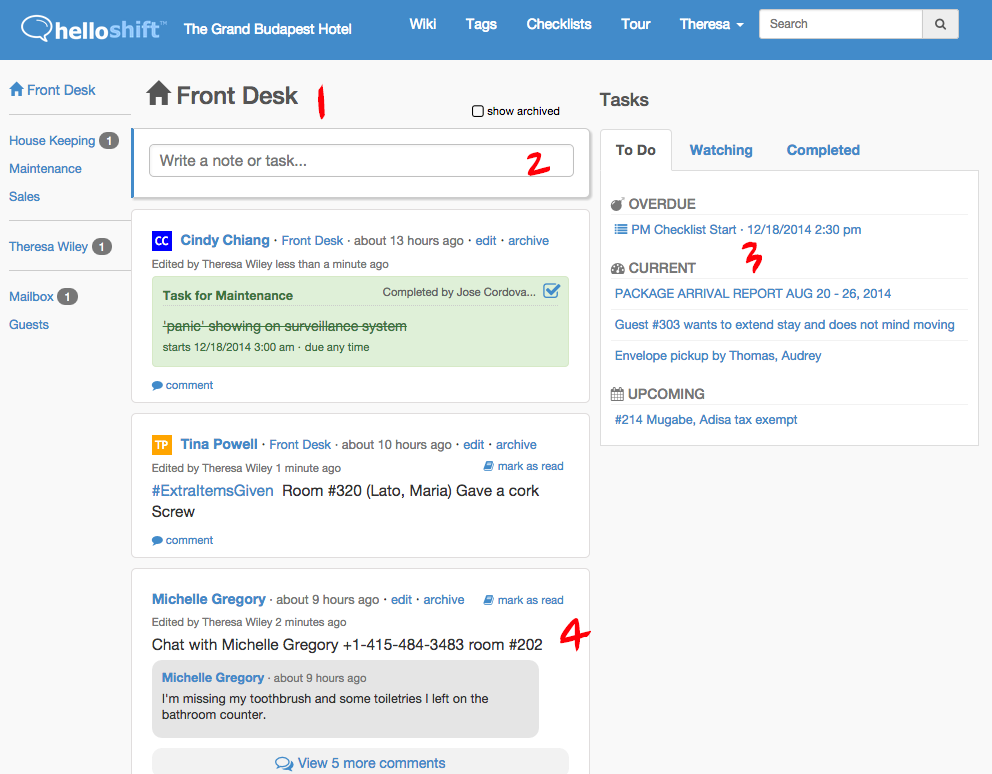Open PM Checklist Start overdue task
Screen dimensions: 992x774
746,229
